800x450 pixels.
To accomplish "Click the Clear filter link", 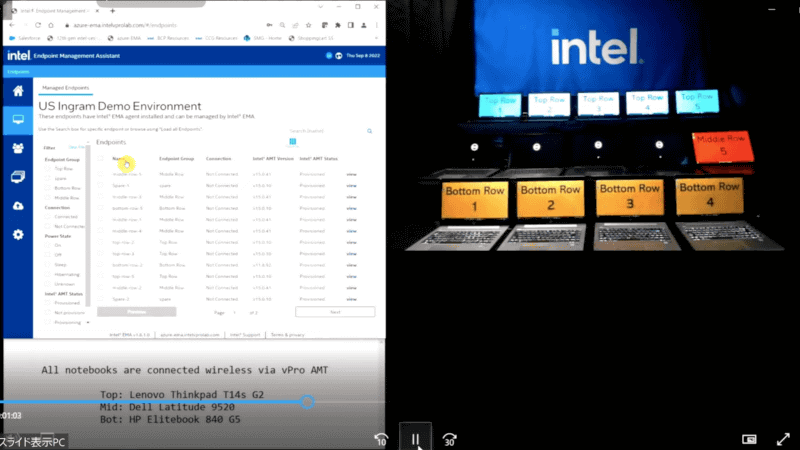I will point(77,147).
